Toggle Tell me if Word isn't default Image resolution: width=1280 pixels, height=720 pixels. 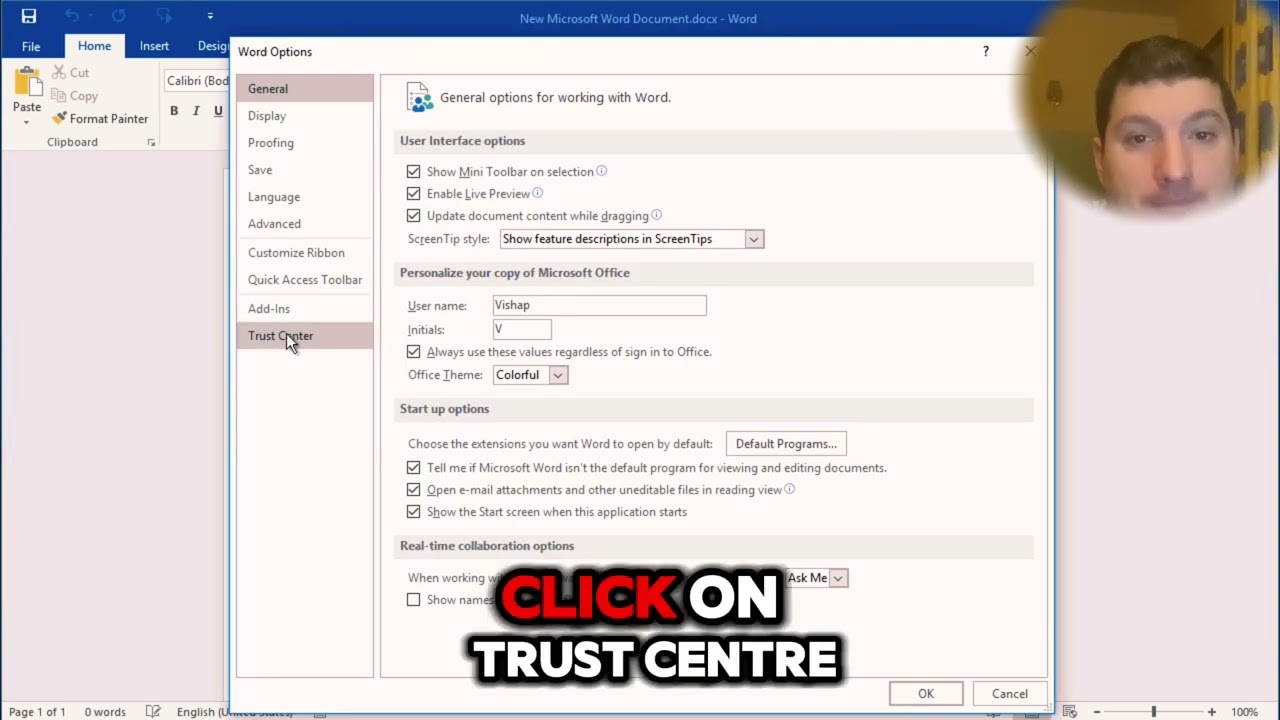413,468
